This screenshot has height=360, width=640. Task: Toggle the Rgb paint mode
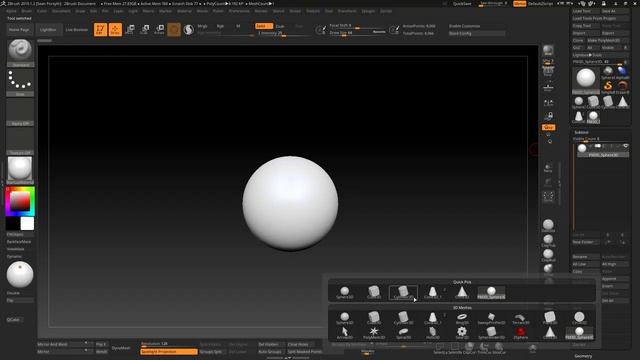pyautogui.click(x=220, y=26)
